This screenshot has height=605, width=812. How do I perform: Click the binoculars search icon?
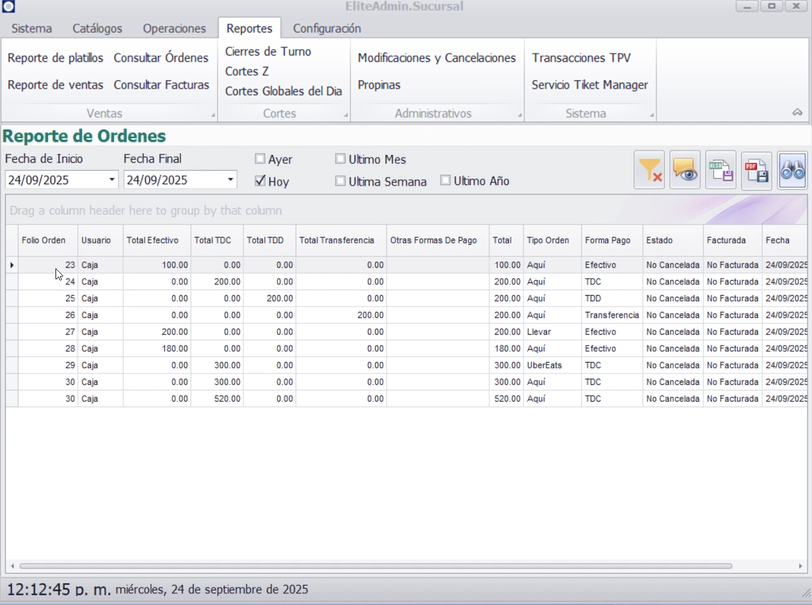(x=792, y=171)
